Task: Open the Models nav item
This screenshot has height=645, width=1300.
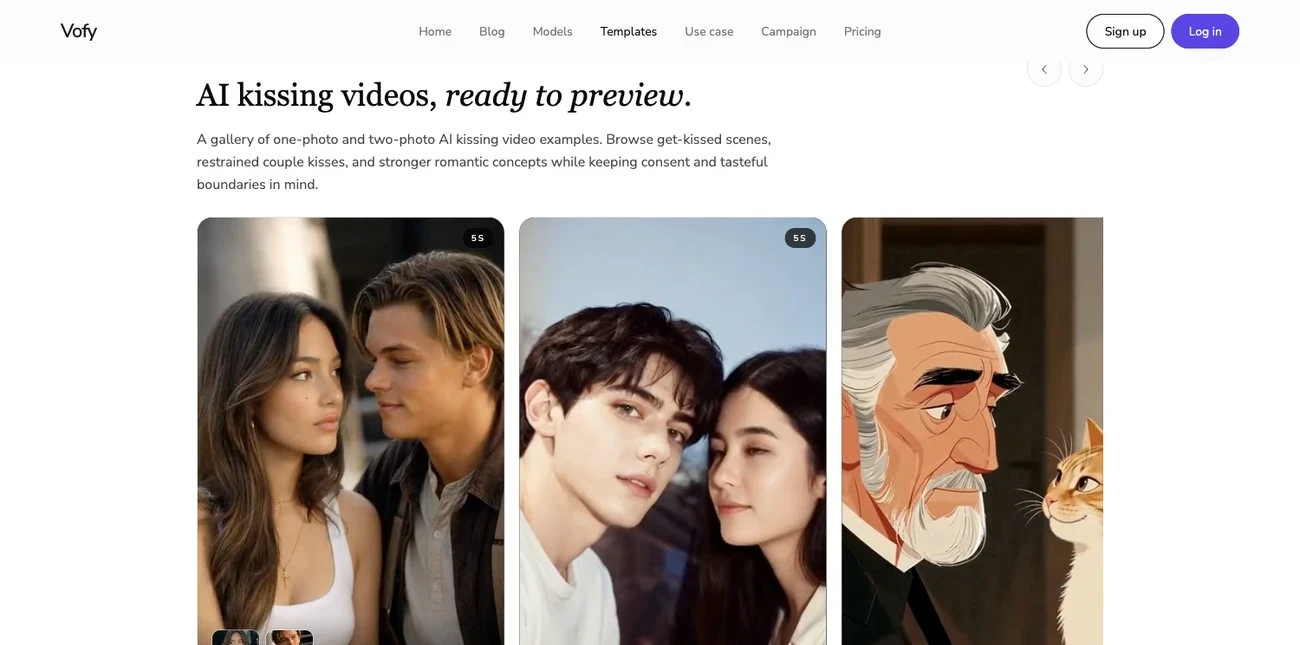Action: coord(552,31)
